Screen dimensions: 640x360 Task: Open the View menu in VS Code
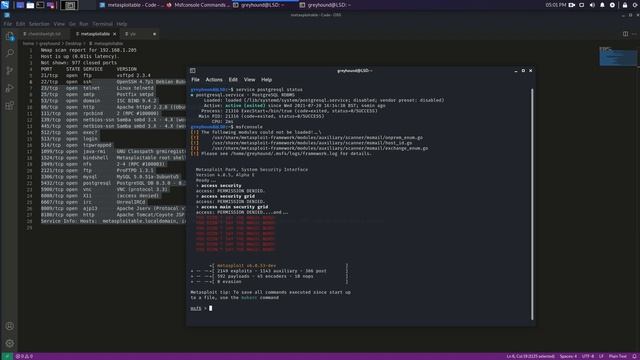tap(59, 24)
